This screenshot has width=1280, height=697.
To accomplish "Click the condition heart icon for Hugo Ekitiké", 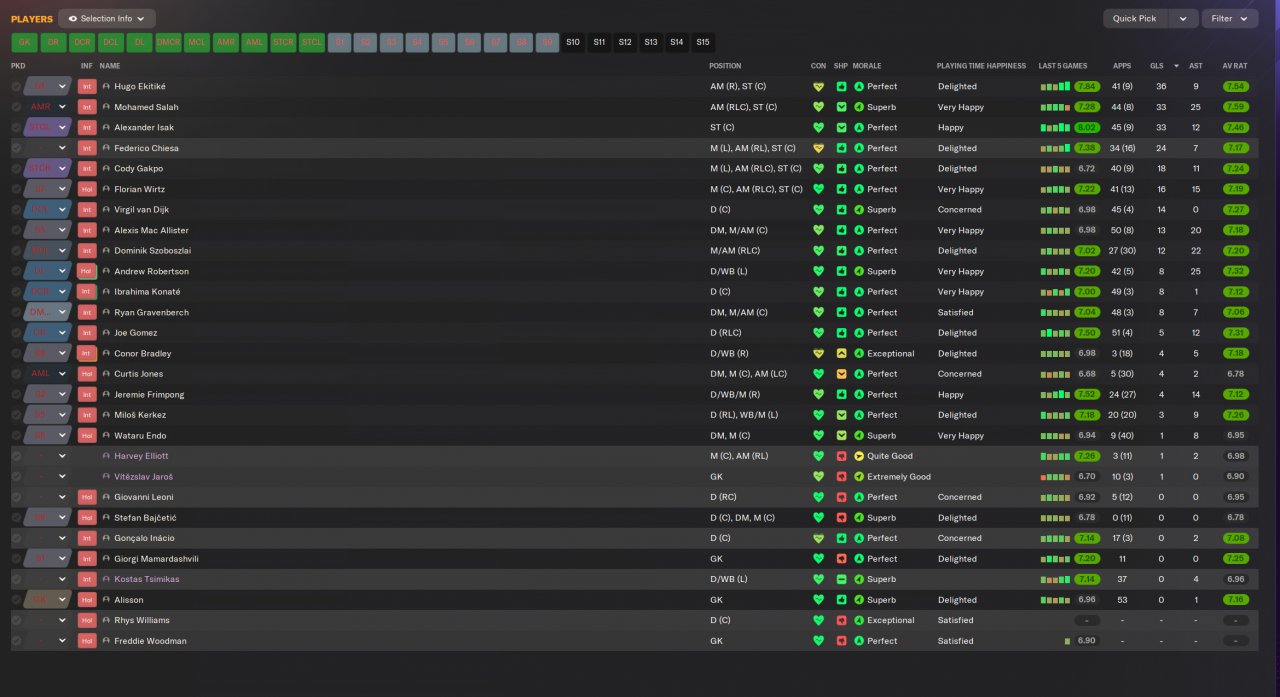I will pyautogui.click(x=818, y=87).
